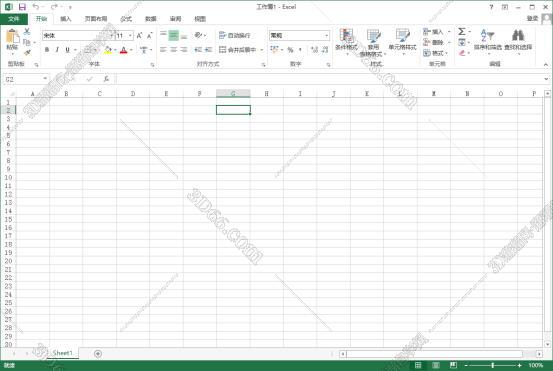
Task: Click the Fill down icon
Action: (462, 42)
